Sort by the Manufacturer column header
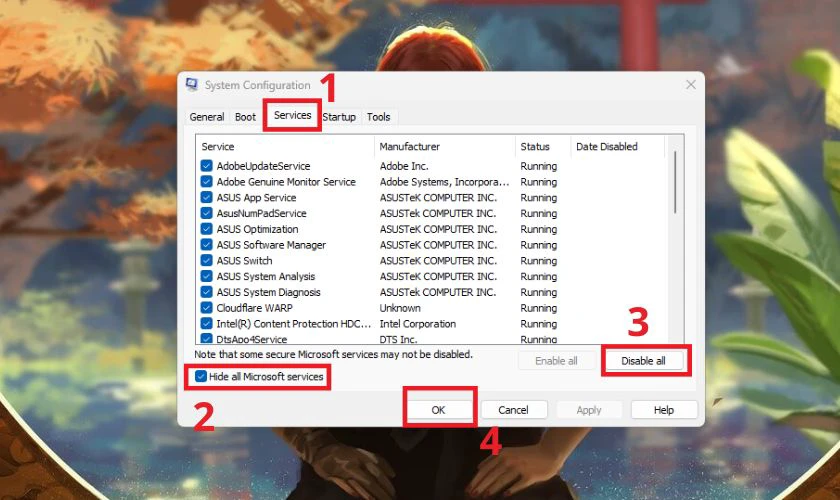Image resolution: width=840 pixels, height=500 pixels. coord(445,146)
